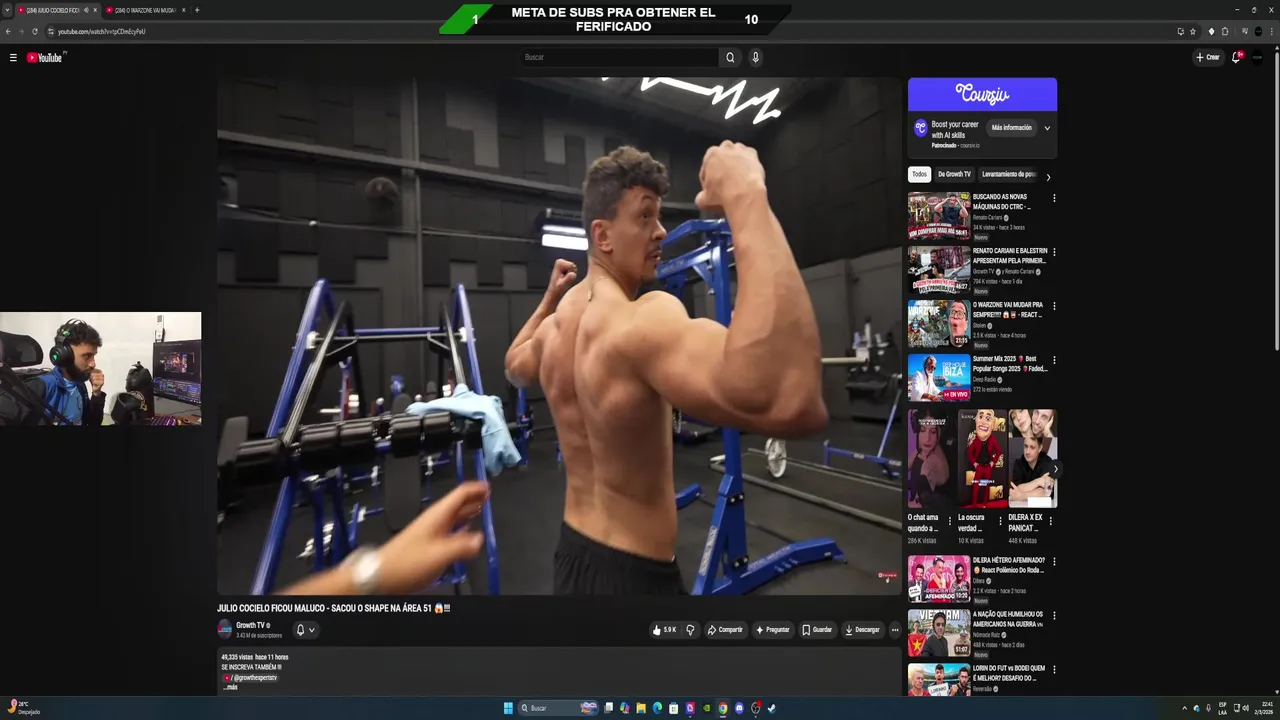Open more options for Summer Mix 2025 video

tap(1054, 360)
